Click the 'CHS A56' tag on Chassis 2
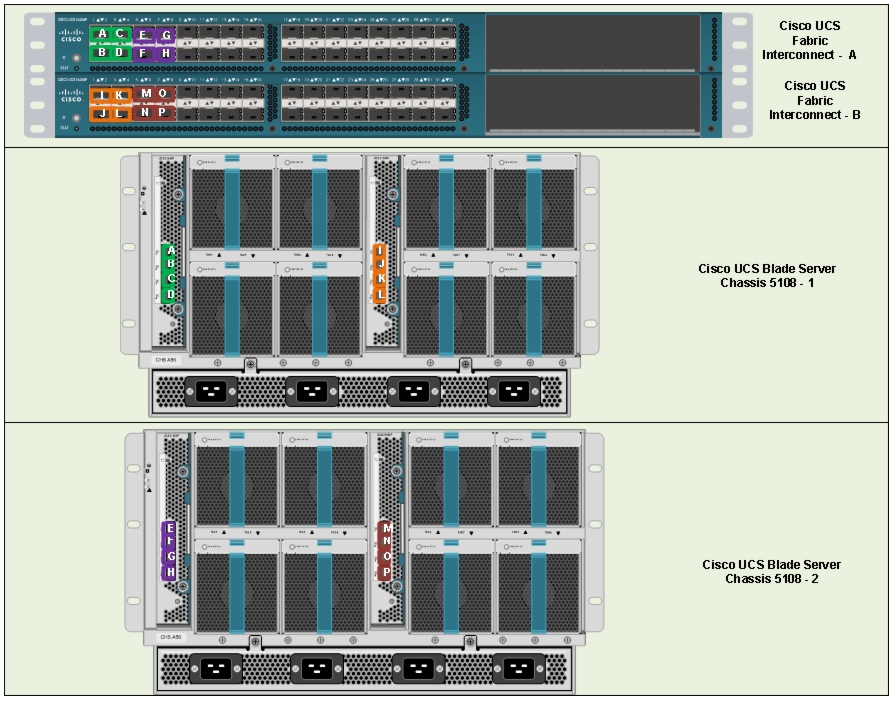Image resolution: width=893 pixels, height=707 pixels. click(170, 637)
